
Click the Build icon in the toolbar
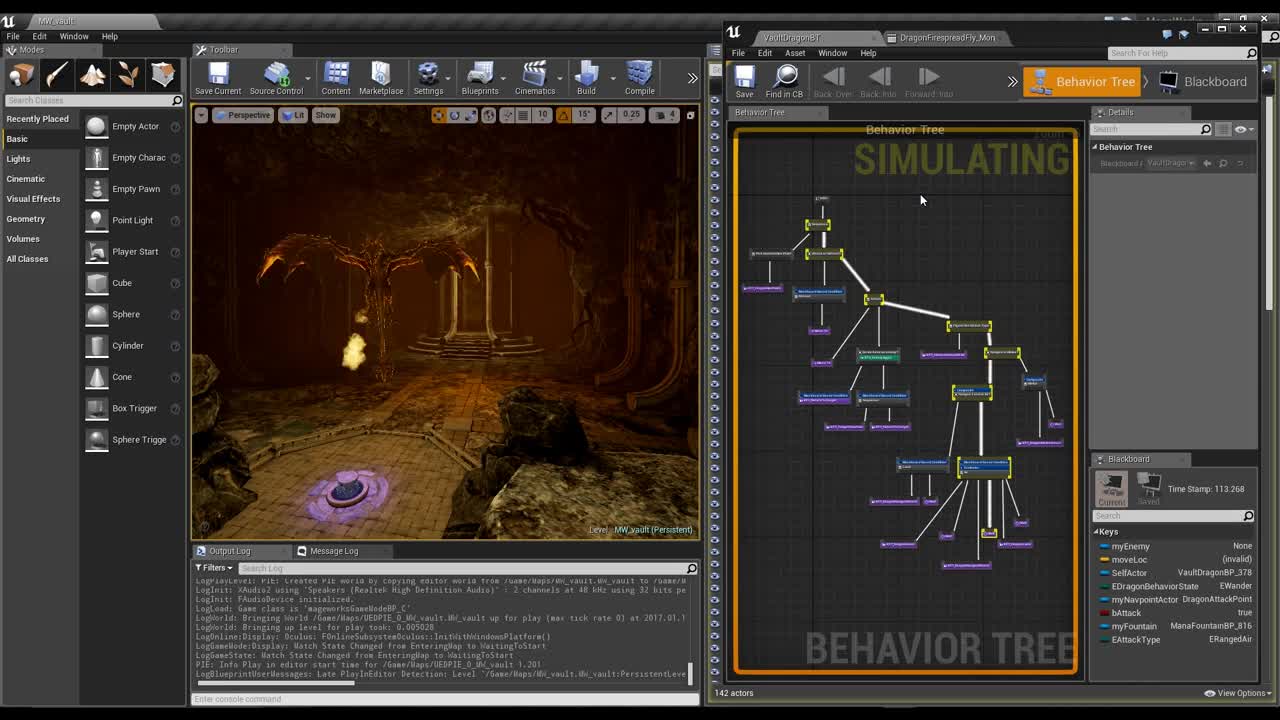pos(585,75)
